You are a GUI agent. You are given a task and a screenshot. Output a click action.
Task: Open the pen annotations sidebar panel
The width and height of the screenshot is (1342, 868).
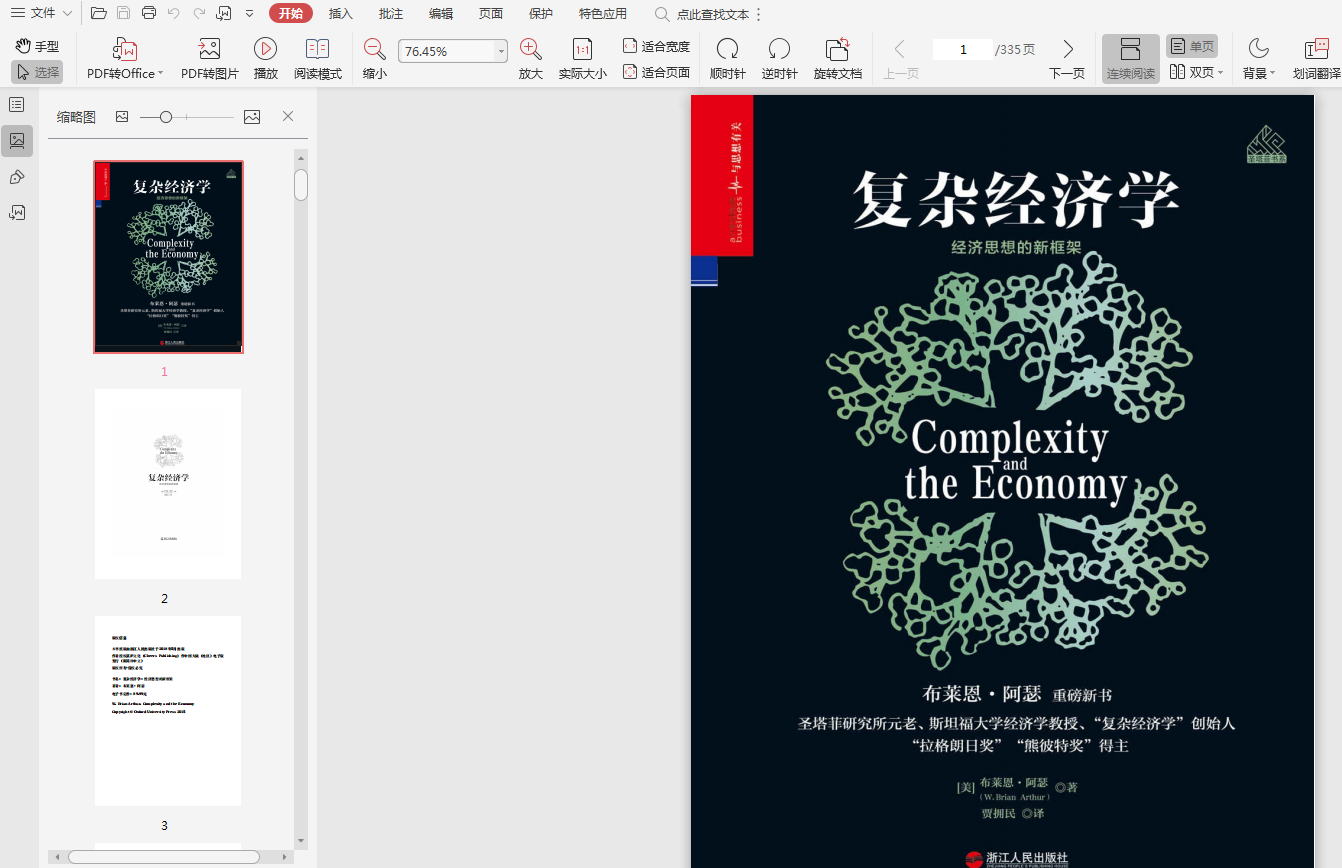17,177
